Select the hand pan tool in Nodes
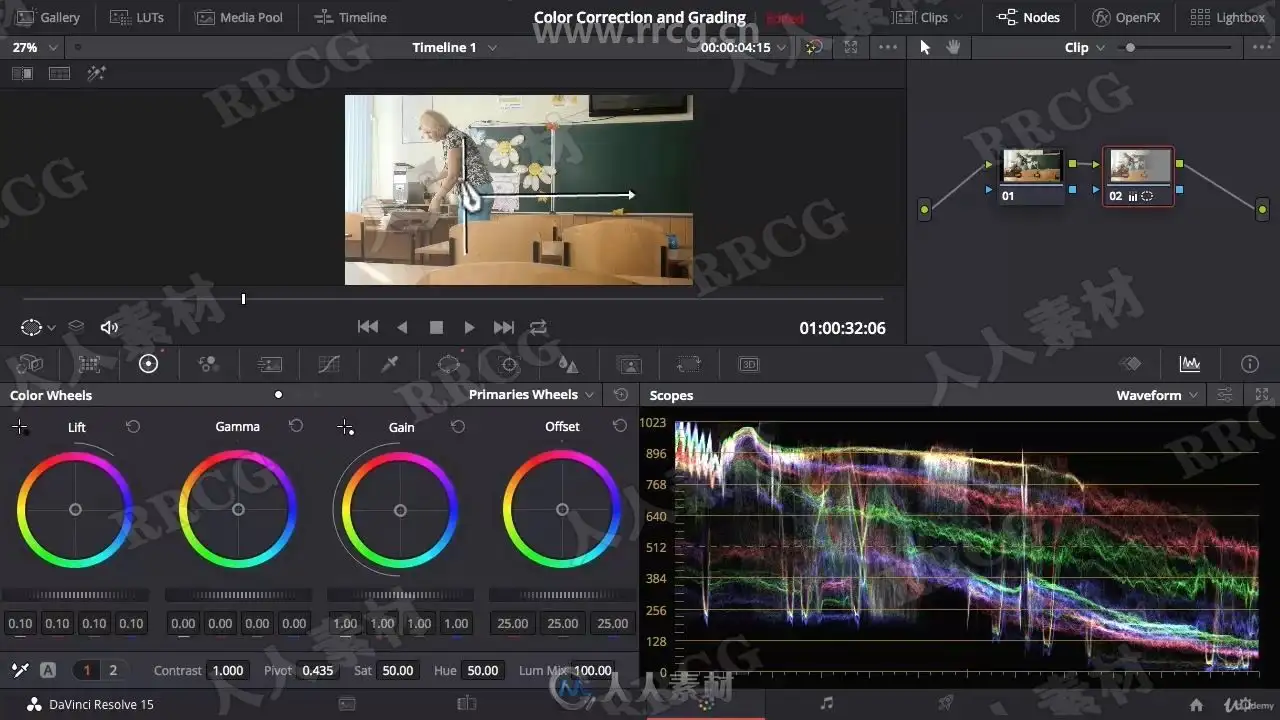The height and width of the screenshot is (720, 1280). click(x=953, y=47)
